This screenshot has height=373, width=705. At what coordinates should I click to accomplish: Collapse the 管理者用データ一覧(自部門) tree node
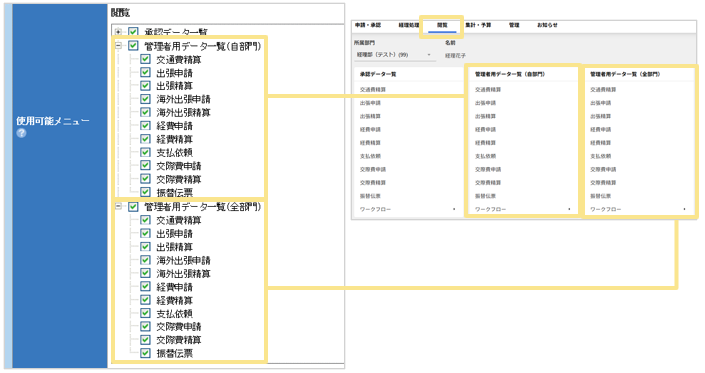[x=118, y=45]
